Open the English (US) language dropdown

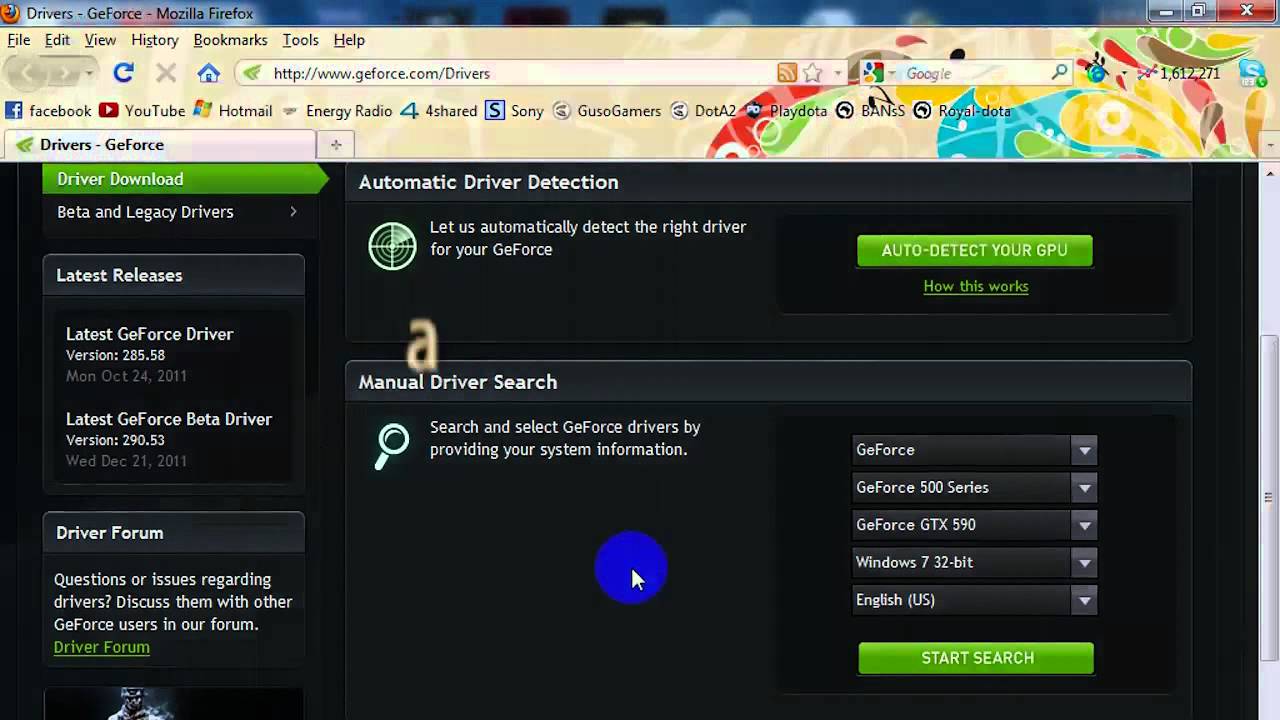pos(974,600)
